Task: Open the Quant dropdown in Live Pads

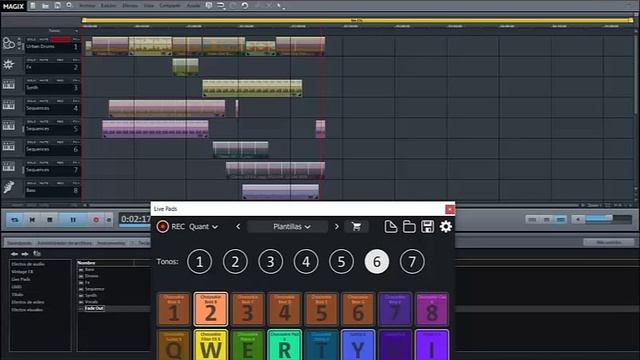Action: coord(203,227)
